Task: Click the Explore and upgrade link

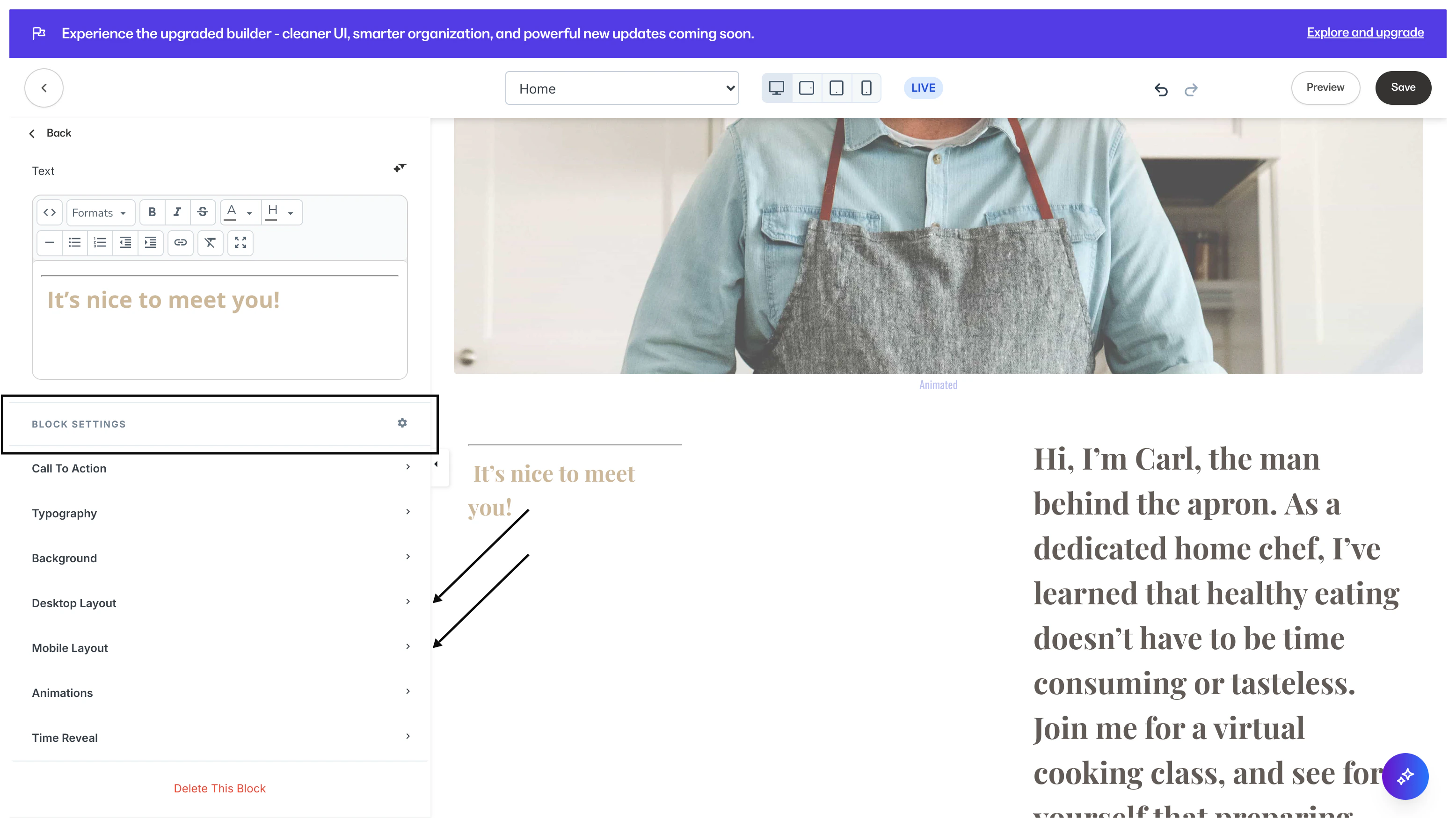Action: pos(1365,32)
